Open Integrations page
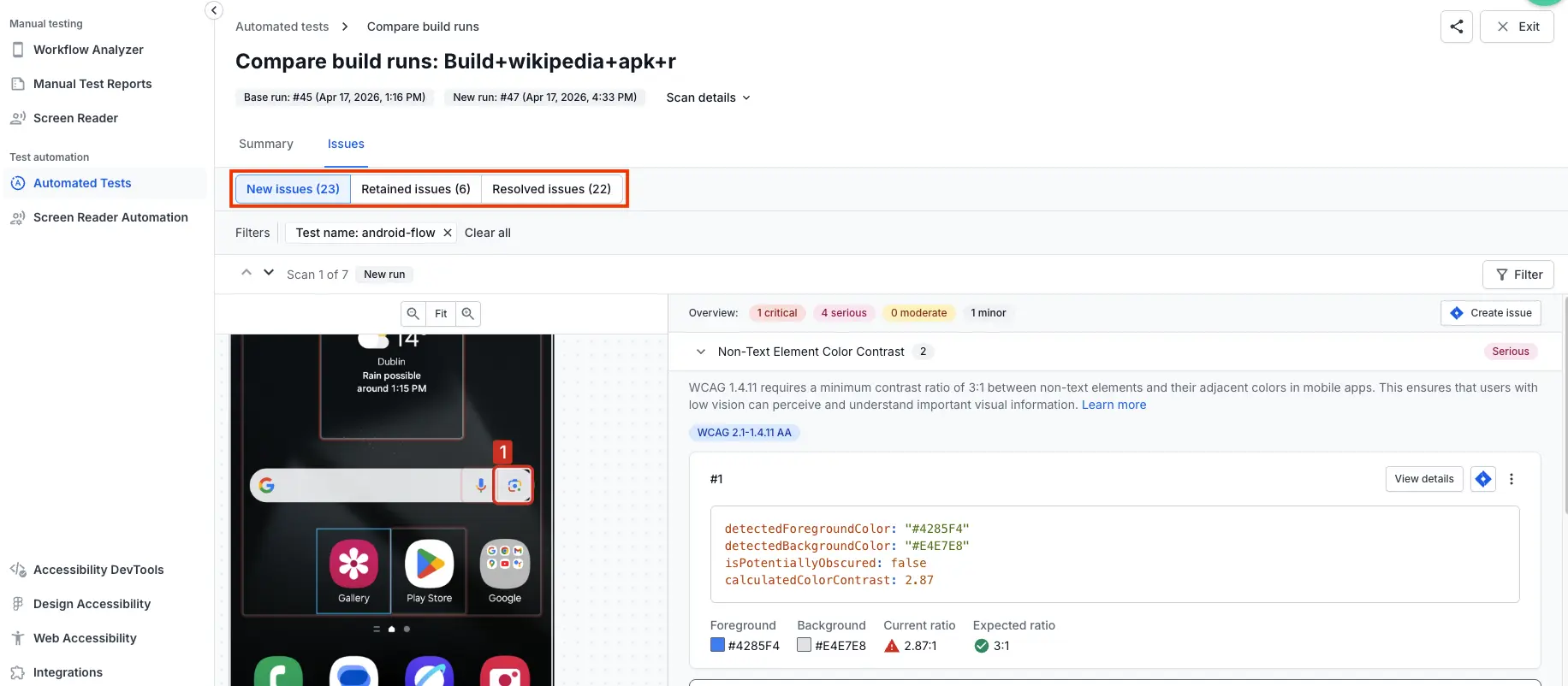1568x686 pixels. point(68,672)
